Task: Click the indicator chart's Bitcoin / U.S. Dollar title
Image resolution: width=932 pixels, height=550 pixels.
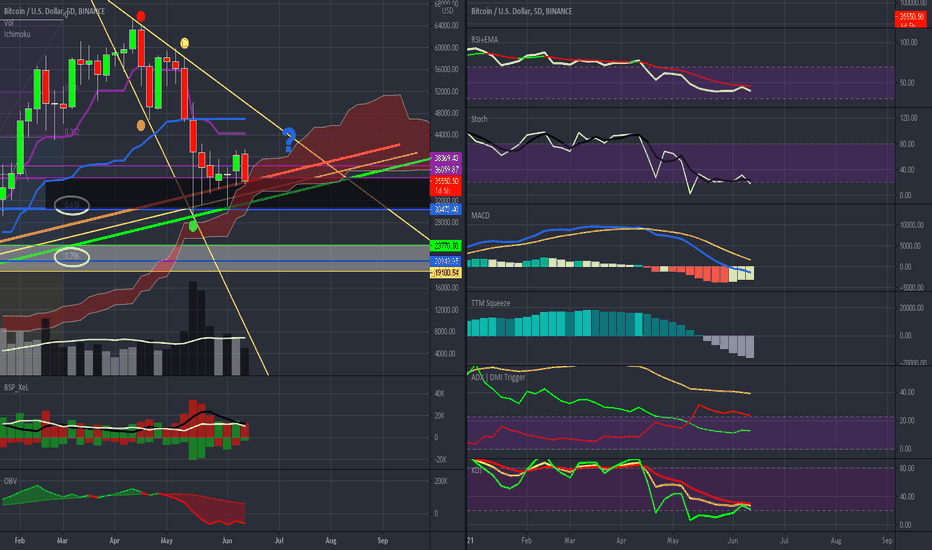Action: [x=521, y=11]
